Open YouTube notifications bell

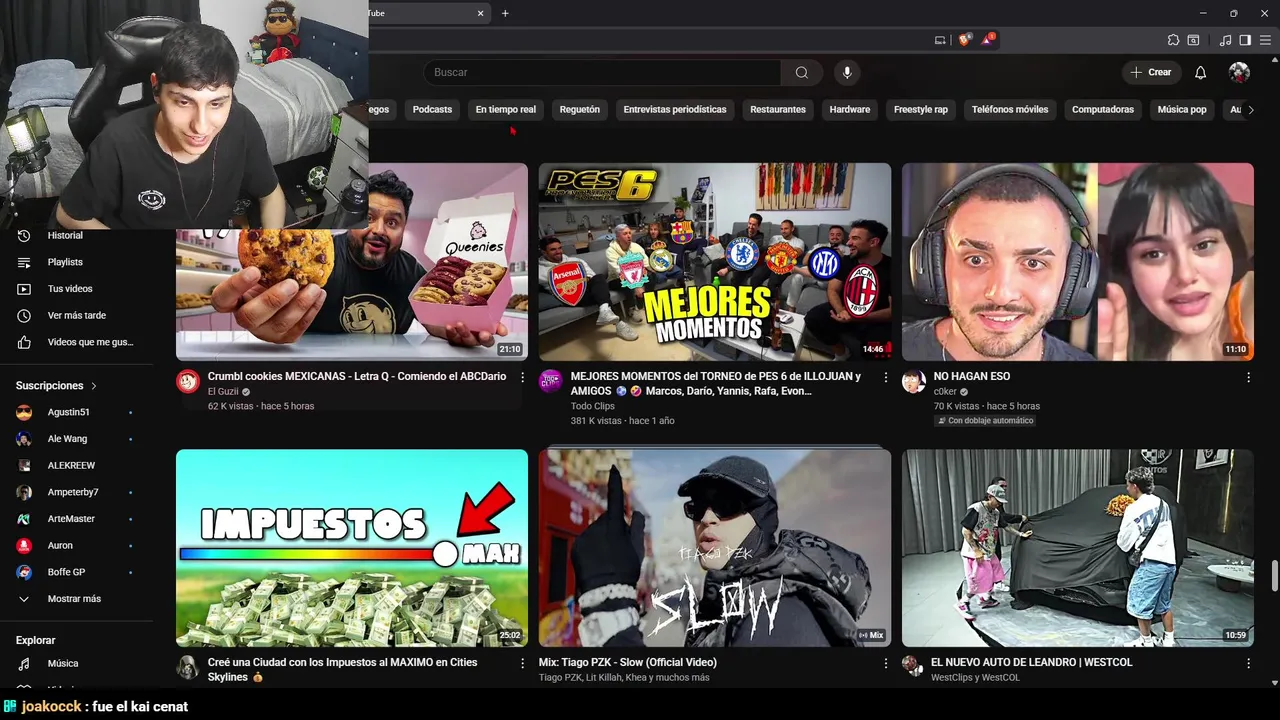coord(1201,72)
